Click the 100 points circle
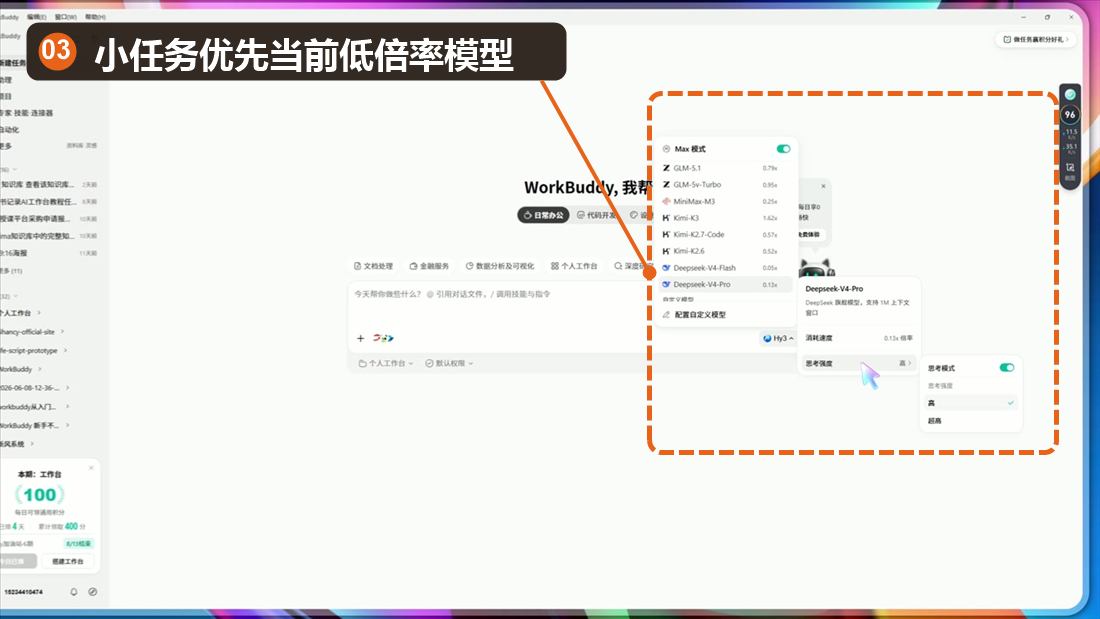This screenshot has width=1100, height=619. point(40,495)
